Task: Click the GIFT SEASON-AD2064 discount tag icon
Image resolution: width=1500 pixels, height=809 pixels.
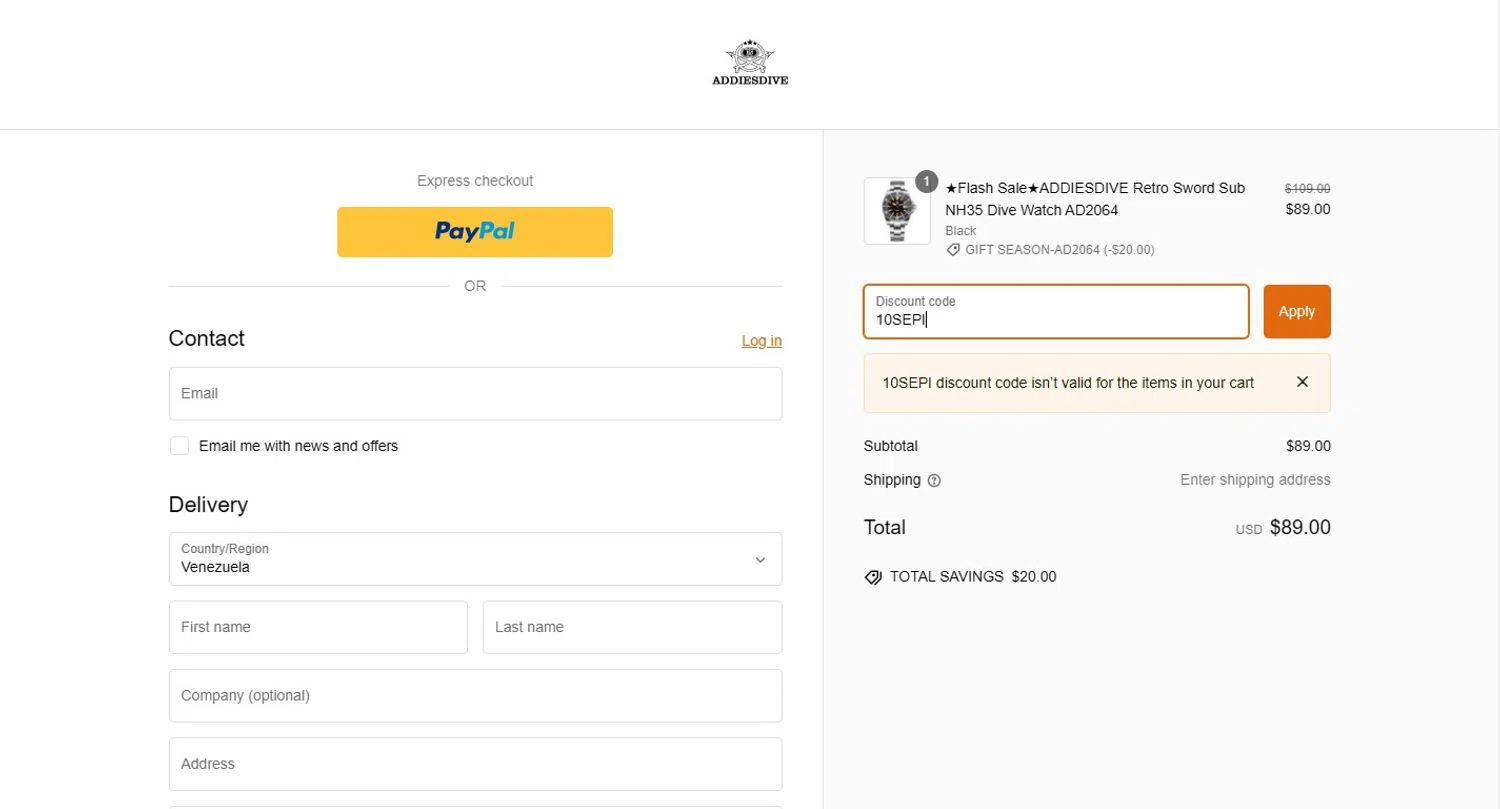Action: point(953,250)
